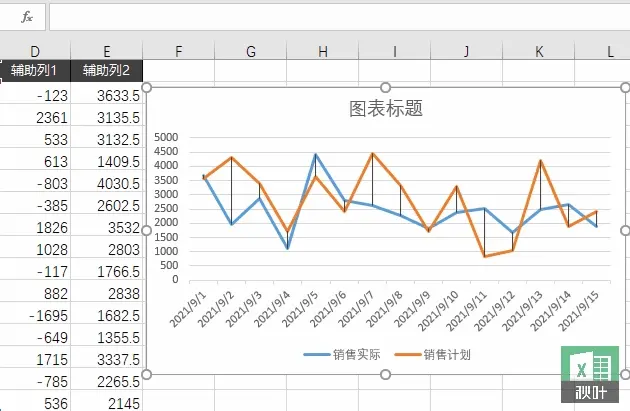630x411 pixels.
Task: Click the 2021/9/1 axis date label
Action: click(x=187, y=309)
